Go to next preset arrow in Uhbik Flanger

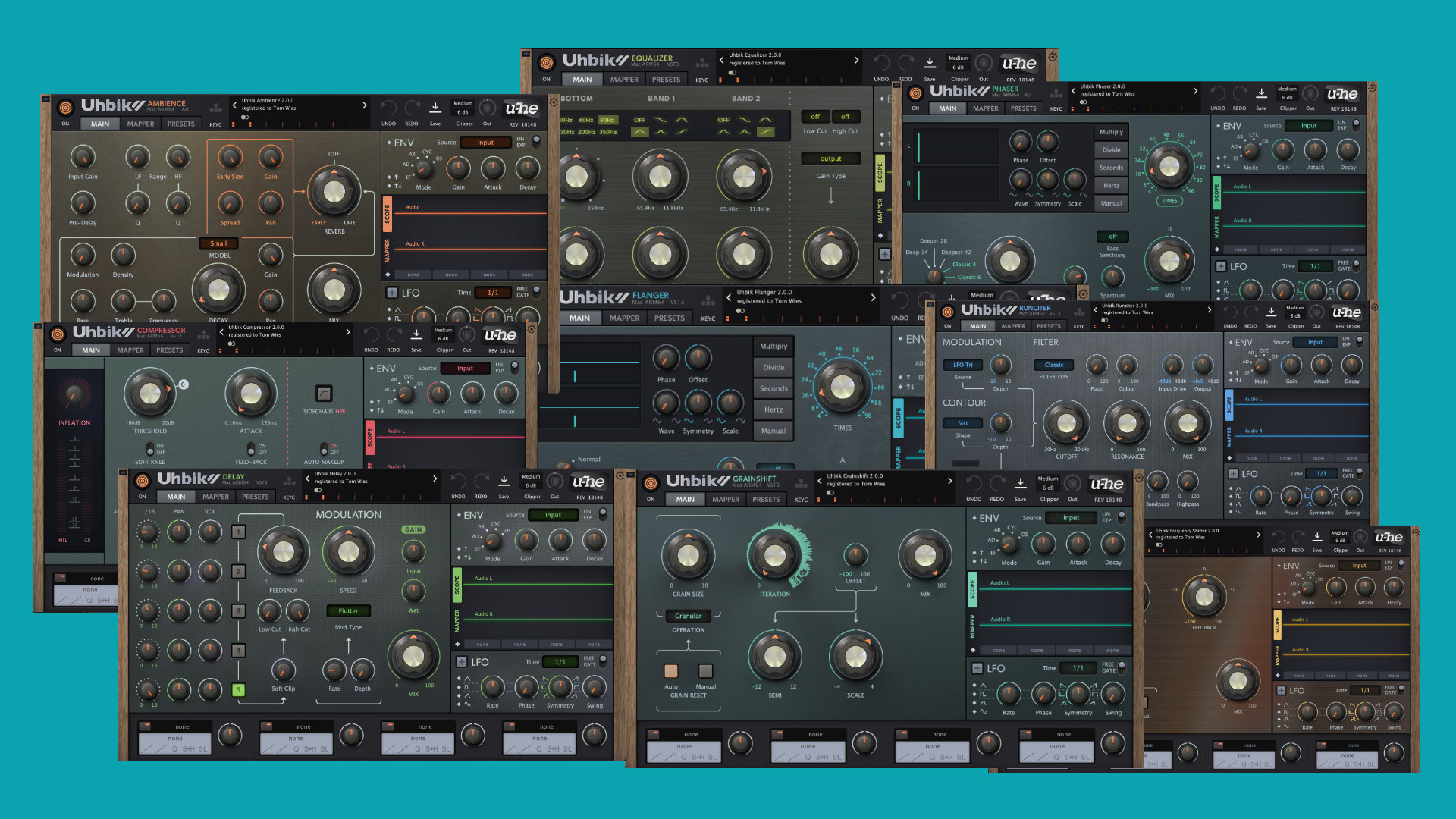click(873, 297)
